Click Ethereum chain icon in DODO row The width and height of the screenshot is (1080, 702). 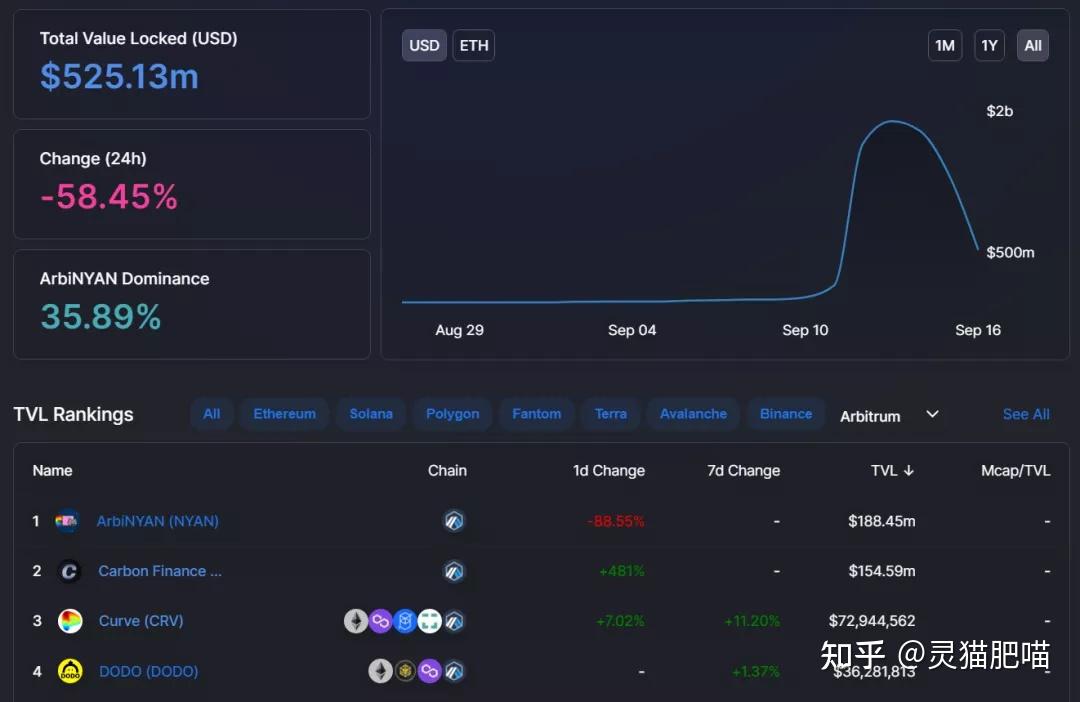click(380, 671)
